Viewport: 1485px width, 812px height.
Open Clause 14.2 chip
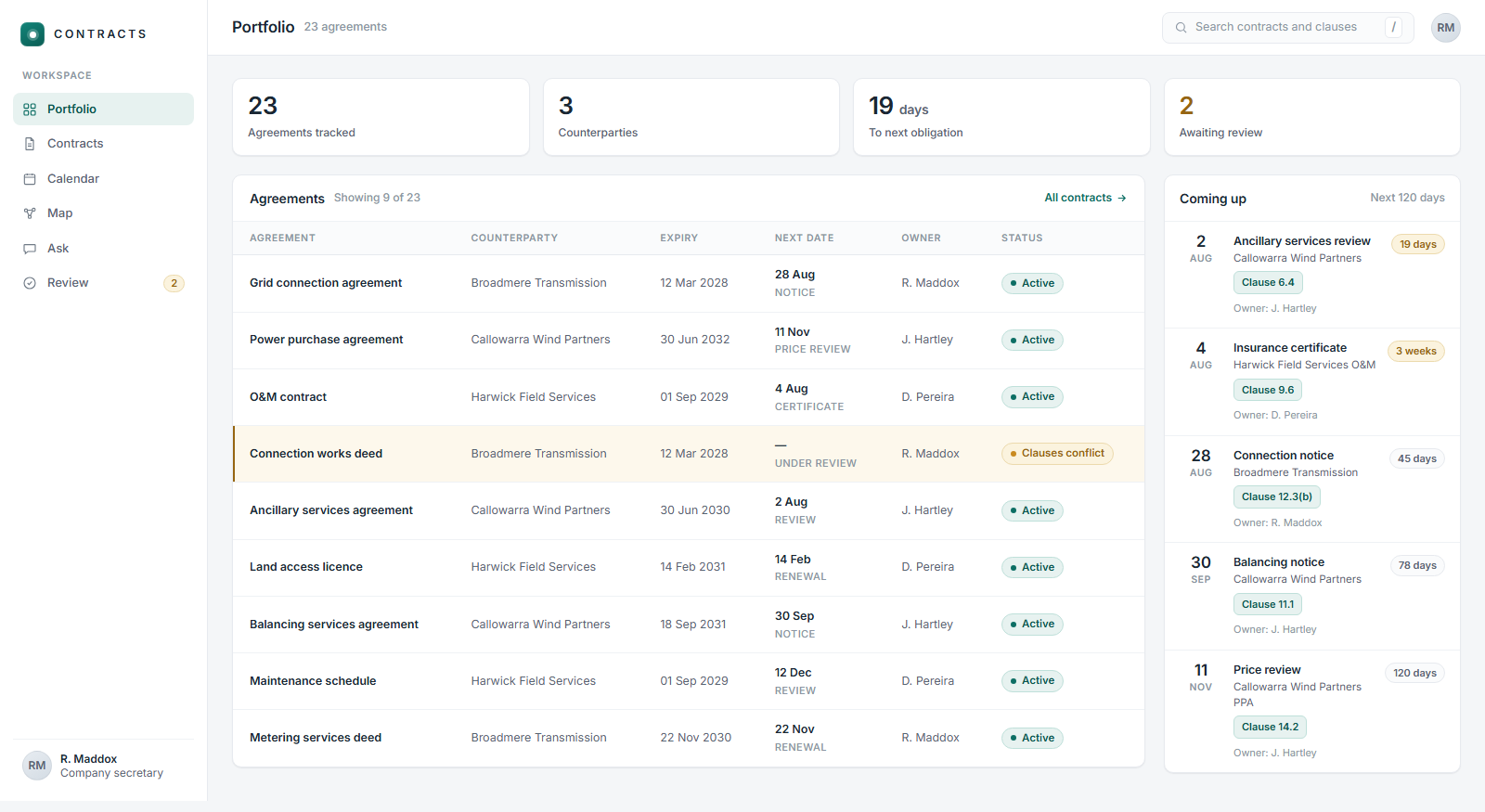[x=1270, y=727]
